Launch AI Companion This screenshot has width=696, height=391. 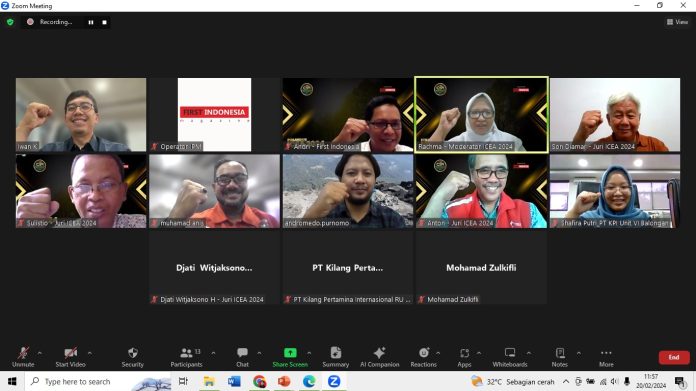click(380, 357)
